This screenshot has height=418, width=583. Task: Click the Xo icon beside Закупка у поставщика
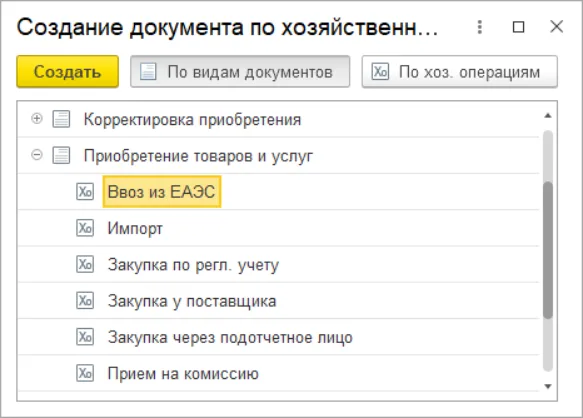coord(85,300)
